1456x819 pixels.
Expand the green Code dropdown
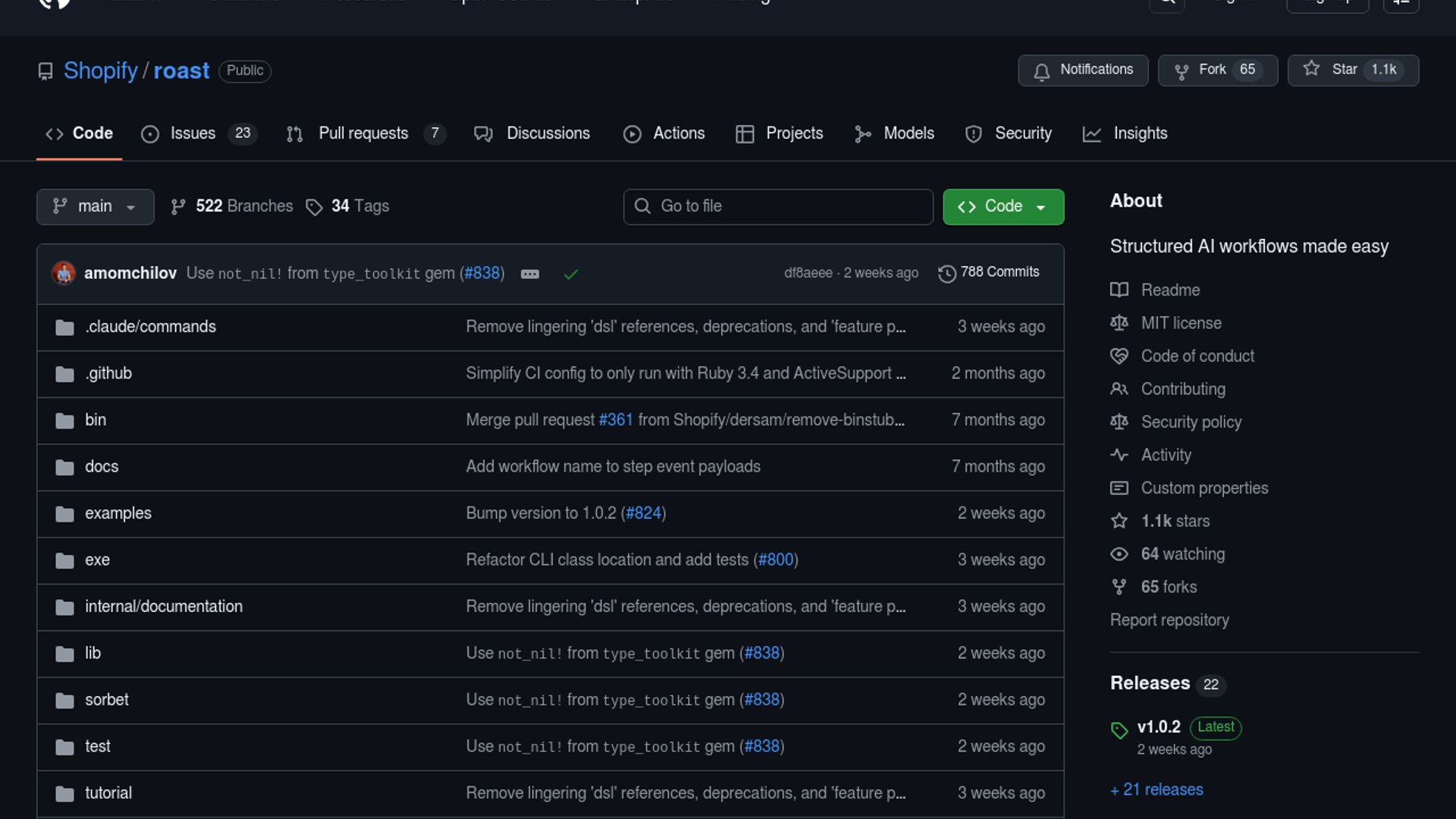[x=1003, y=207]
